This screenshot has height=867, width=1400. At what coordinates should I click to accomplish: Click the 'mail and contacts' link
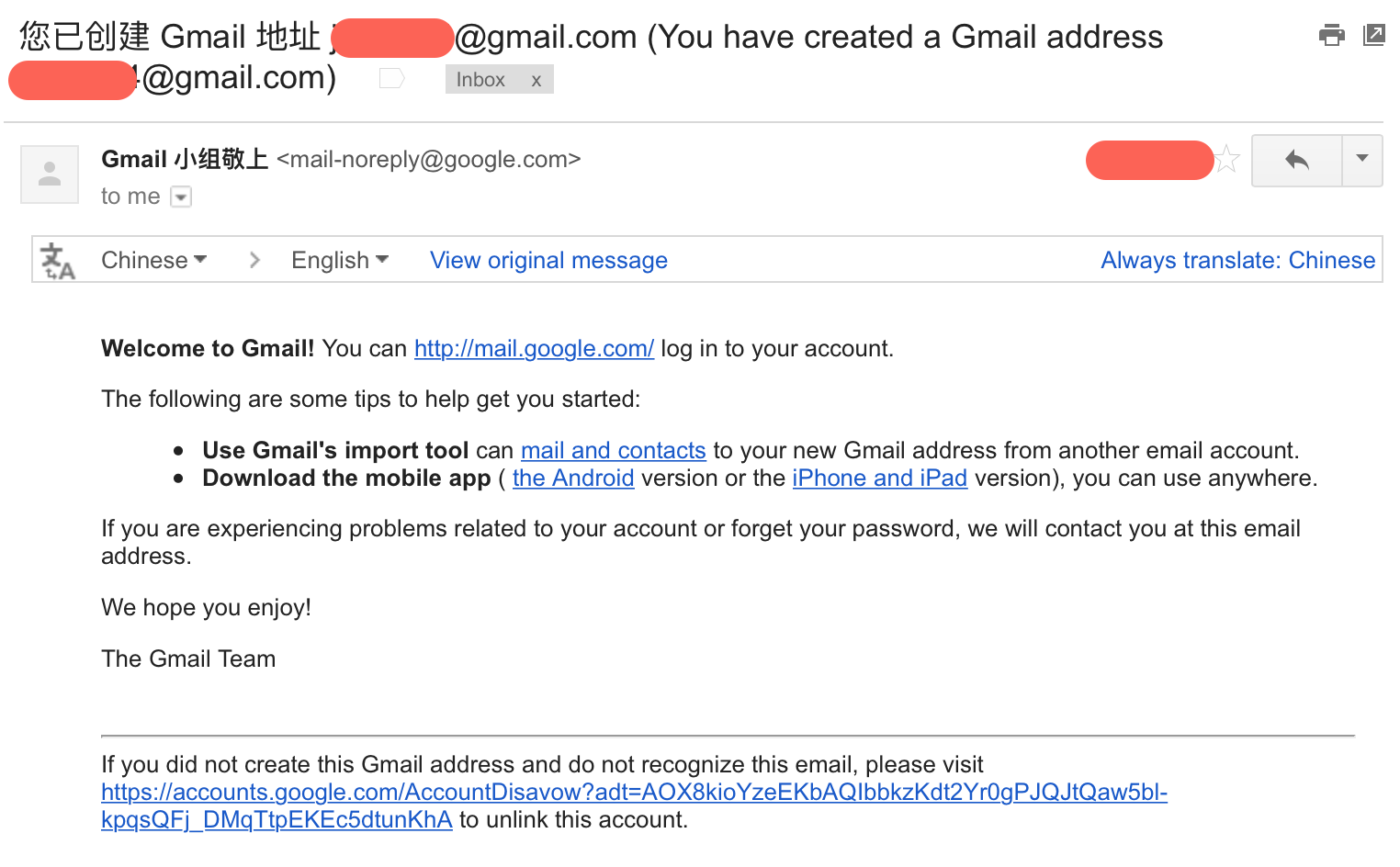click(x=613, y=451)
